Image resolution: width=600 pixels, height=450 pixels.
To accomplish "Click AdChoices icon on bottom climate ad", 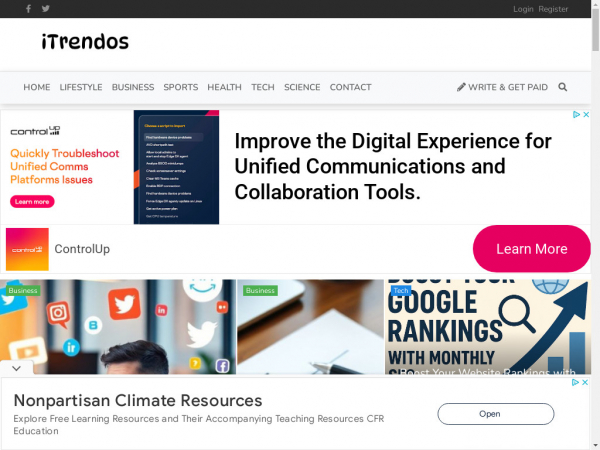I will (576, 382).
